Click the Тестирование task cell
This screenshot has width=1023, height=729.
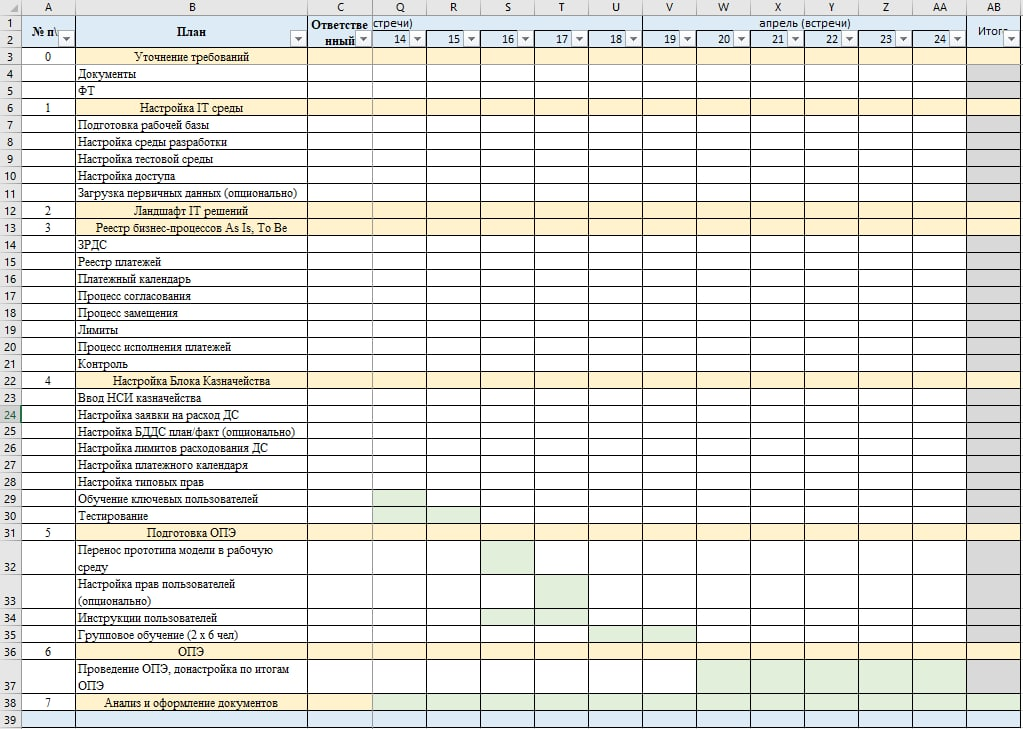[192, 516]
